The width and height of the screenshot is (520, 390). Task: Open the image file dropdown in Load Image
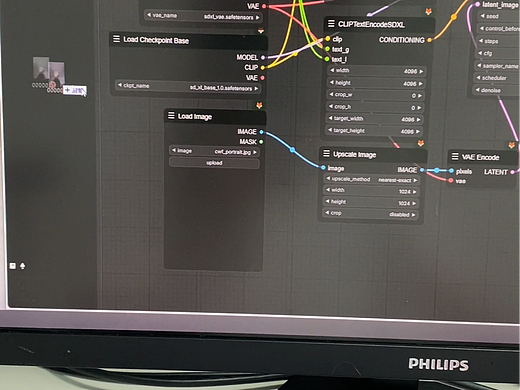coord(214,151)
